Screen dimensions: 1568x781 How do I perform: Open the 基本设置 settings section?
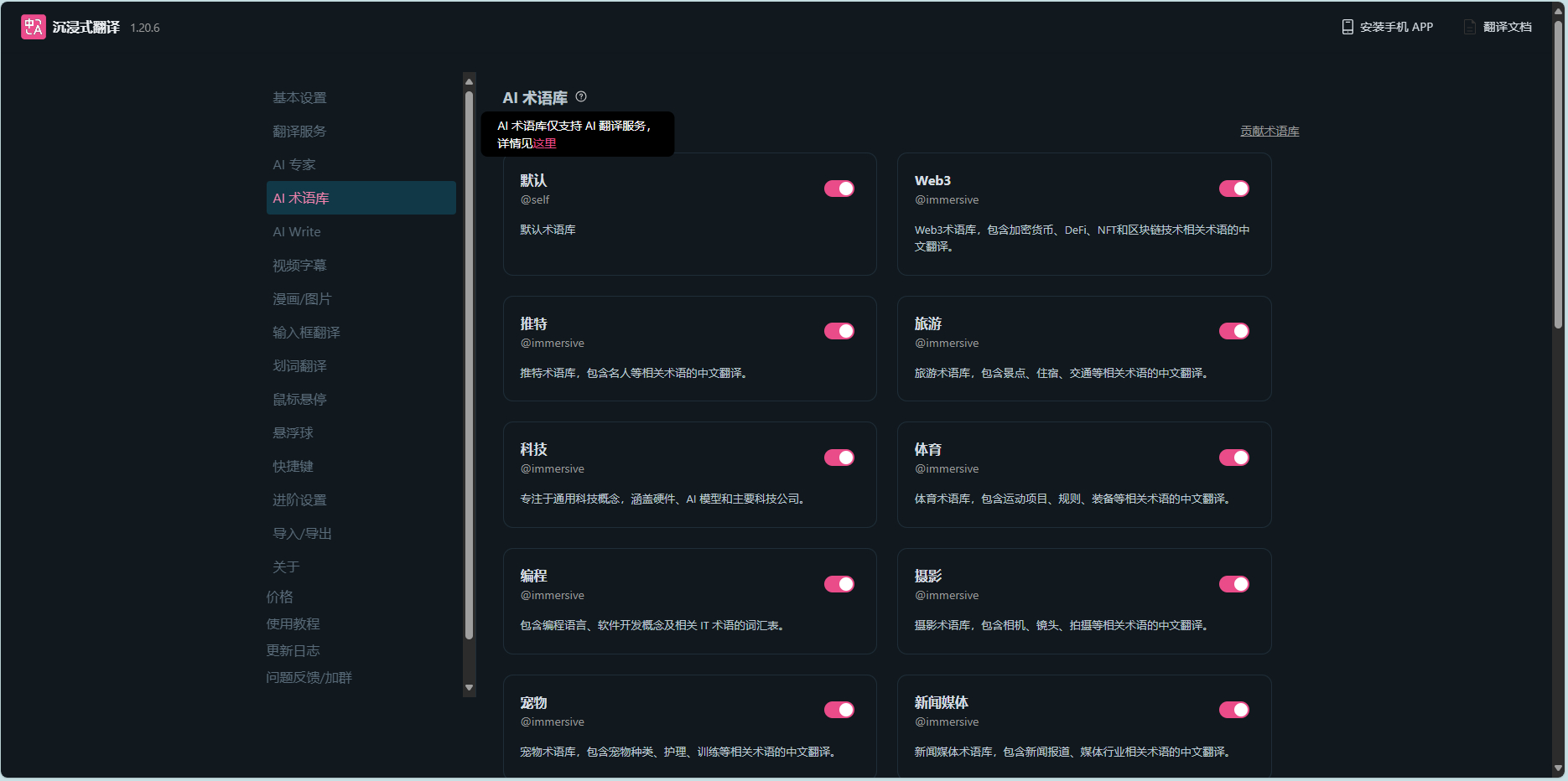(x=299, y=98)
